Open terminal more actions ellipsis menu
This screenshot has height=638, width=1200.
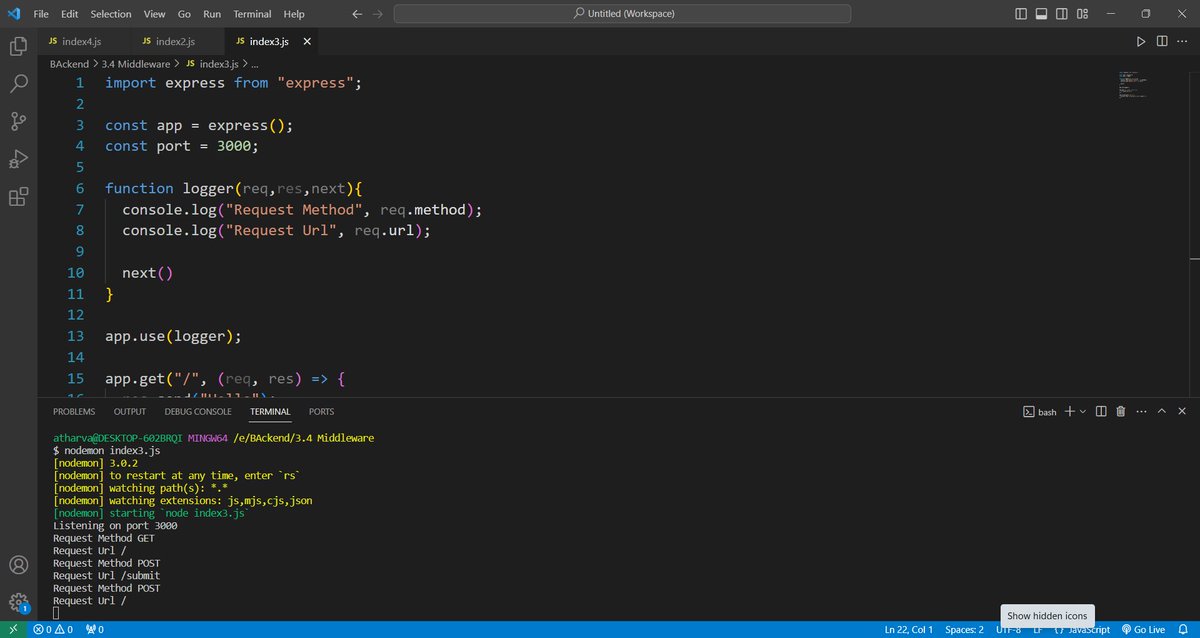click(x=1142, y=410)
